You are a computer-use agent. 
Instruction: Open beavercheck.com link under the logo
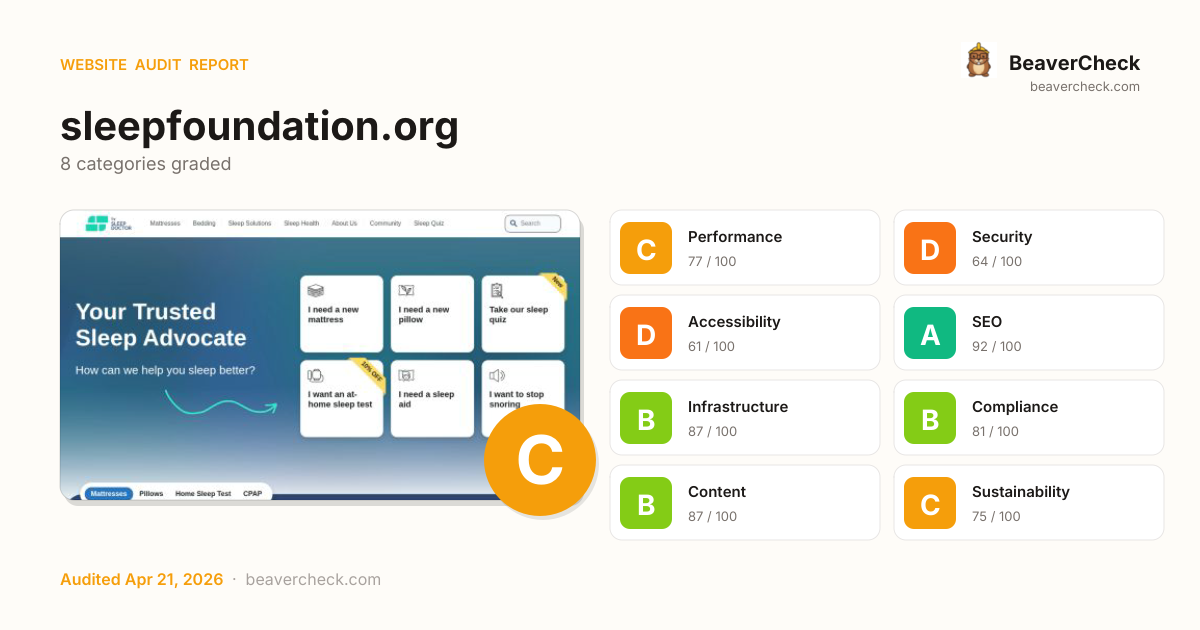tap(1084, 87)
